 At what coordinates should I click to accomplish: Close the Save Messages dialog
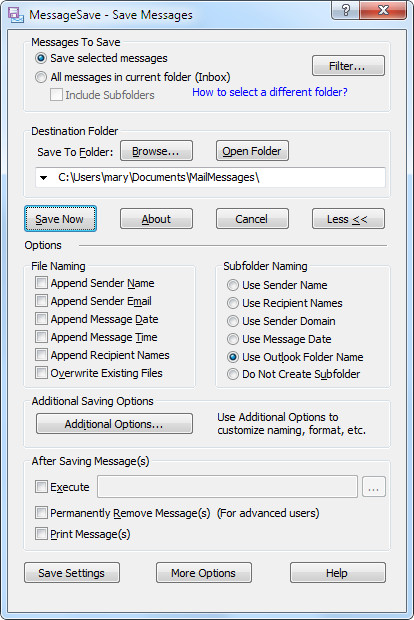click(383, 10)
